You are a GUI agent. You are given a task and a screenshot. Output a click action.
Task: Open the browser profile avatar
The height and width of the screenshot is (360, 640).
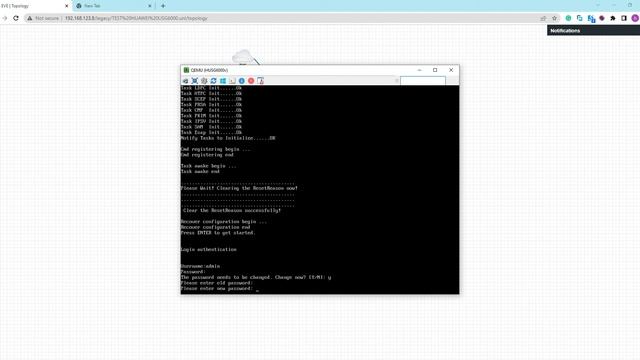[635, 18]
